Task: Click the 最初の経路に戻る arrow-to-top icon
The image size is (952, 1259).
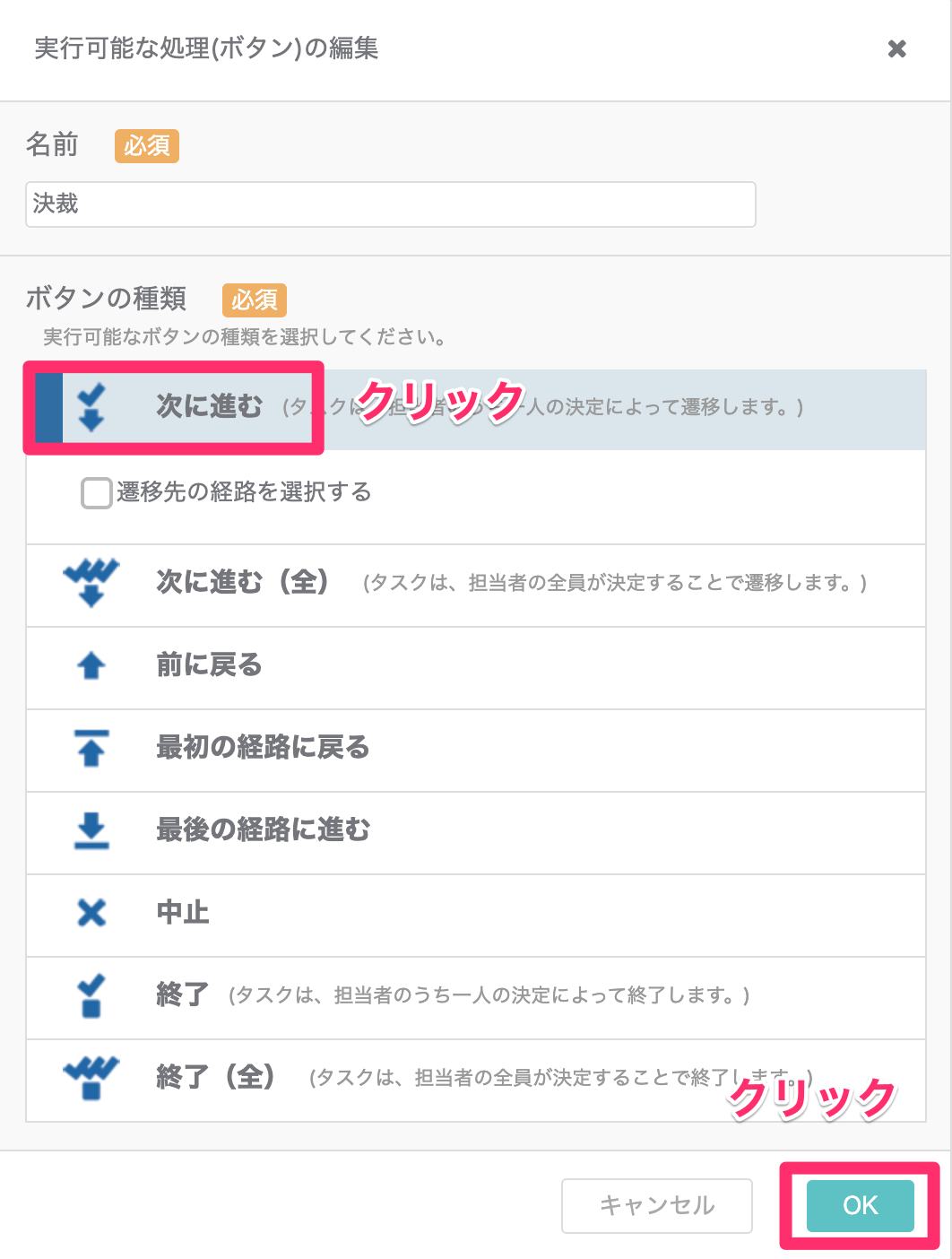Action: coord(91,748)
